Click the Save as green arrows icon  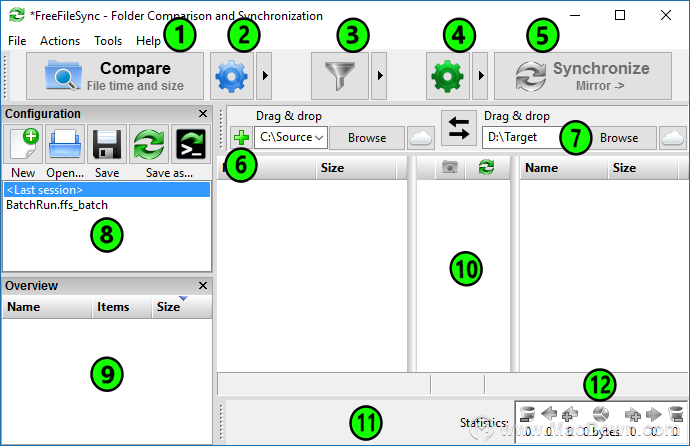(x=149, y=144)
